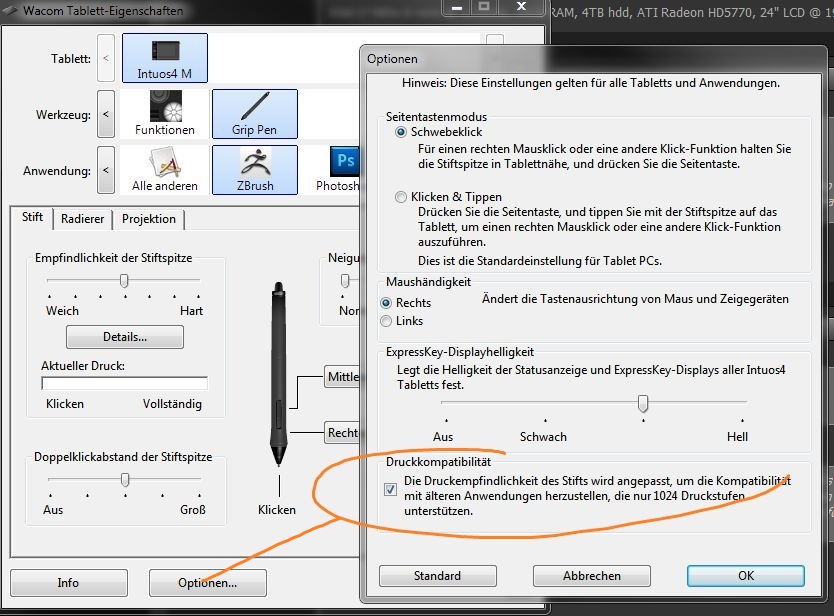This screenshot has height=616, width=834.
Task: Click the Aktueller Druck pressure bar
Action: [x=126, y=384]
